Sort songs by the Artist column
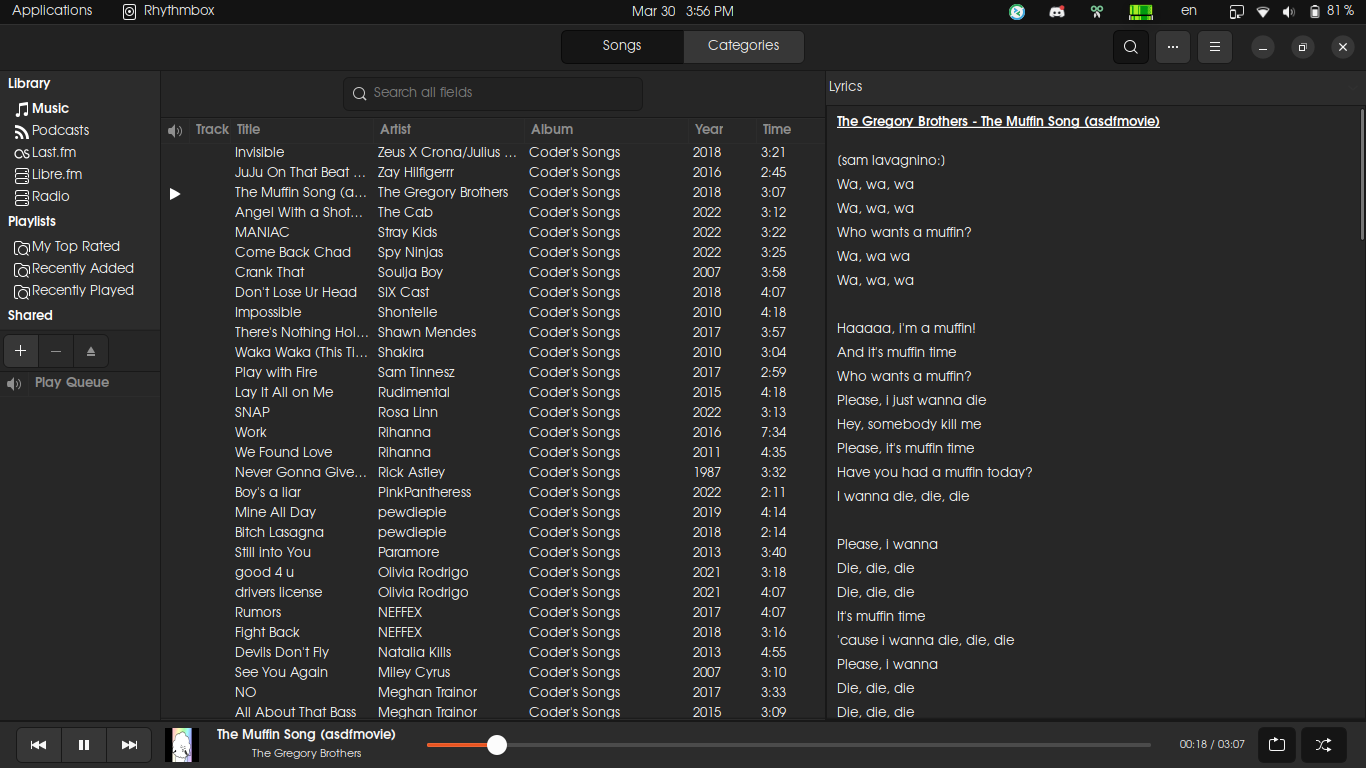 point(395,129)
